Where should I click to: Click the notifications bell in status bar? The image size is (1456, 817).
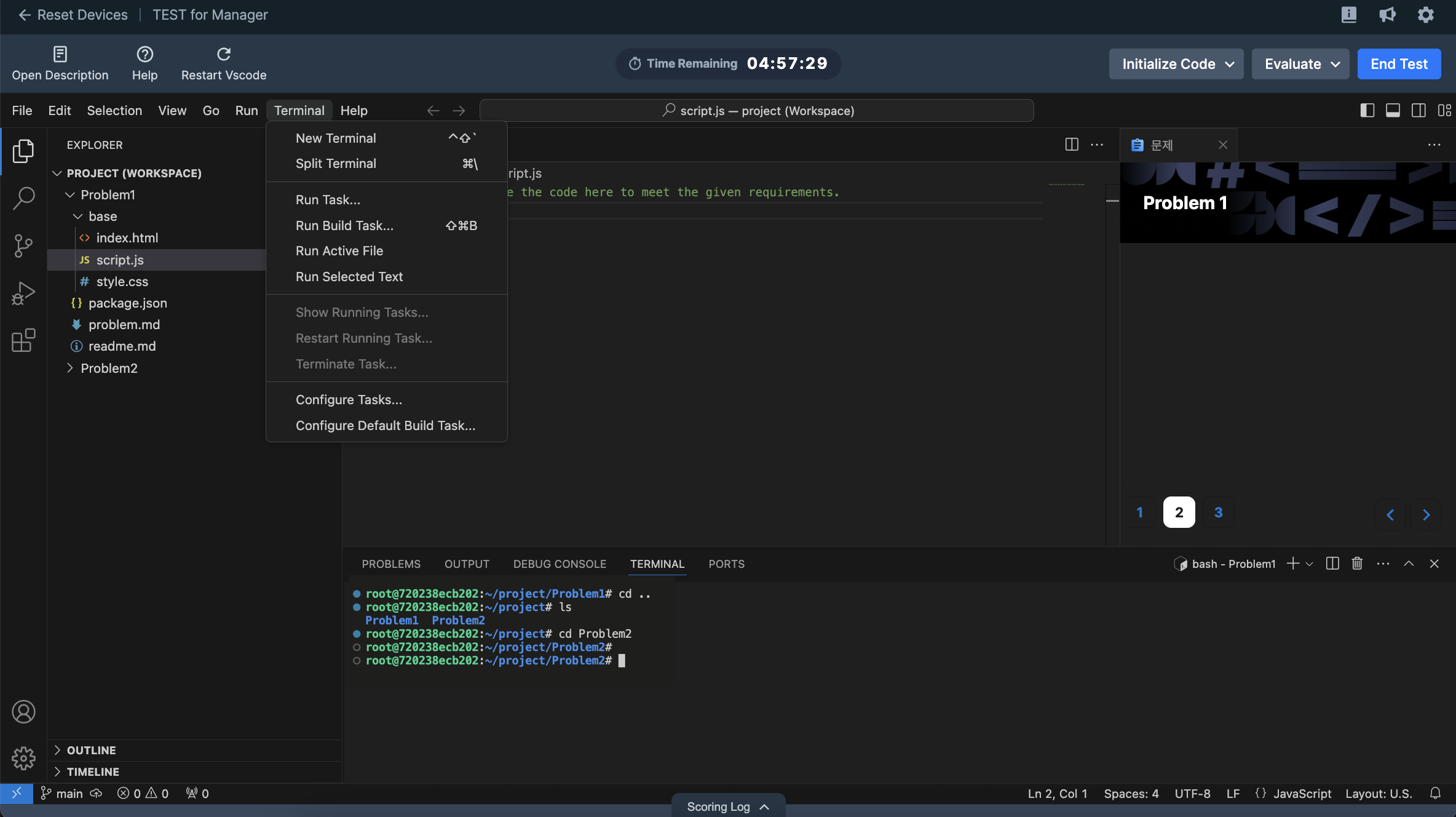[x=1435, y=793]
